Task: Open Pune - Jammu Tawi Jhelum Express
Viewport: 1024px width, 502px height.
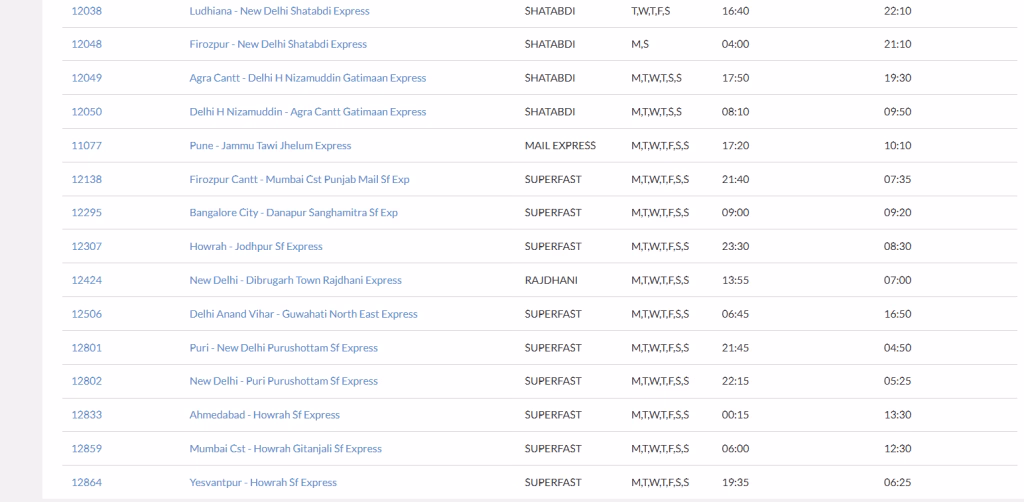Action: click(270, 146)
